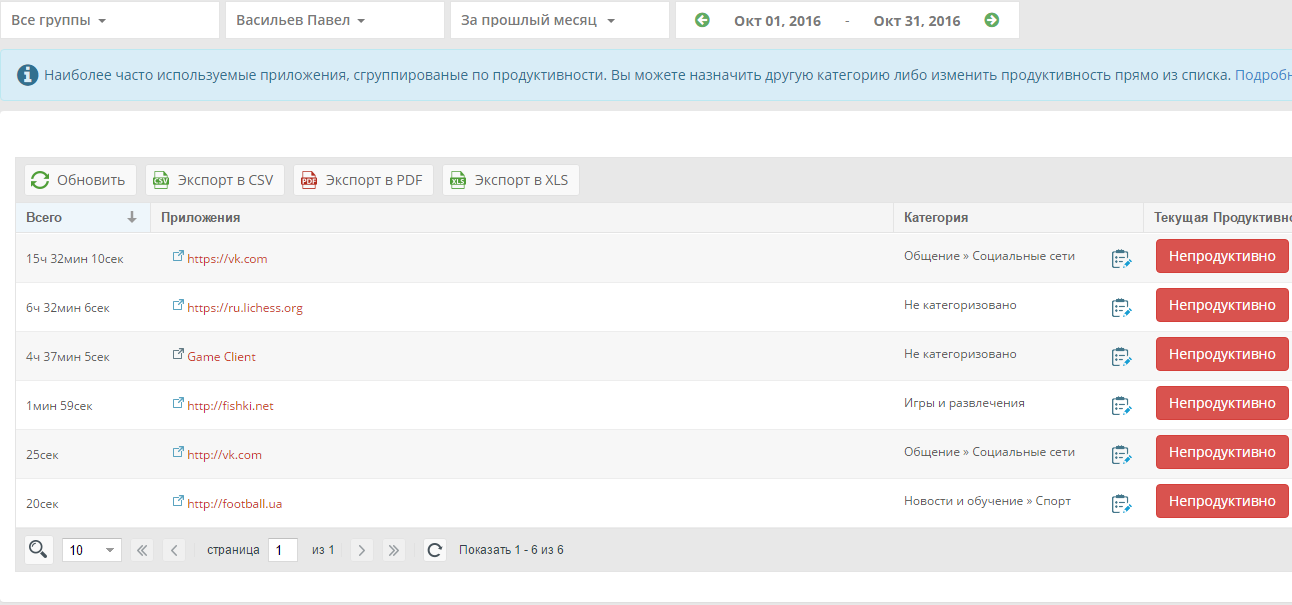Click the 20сек duration cell

pyautogui.click(x=42, y=504)
